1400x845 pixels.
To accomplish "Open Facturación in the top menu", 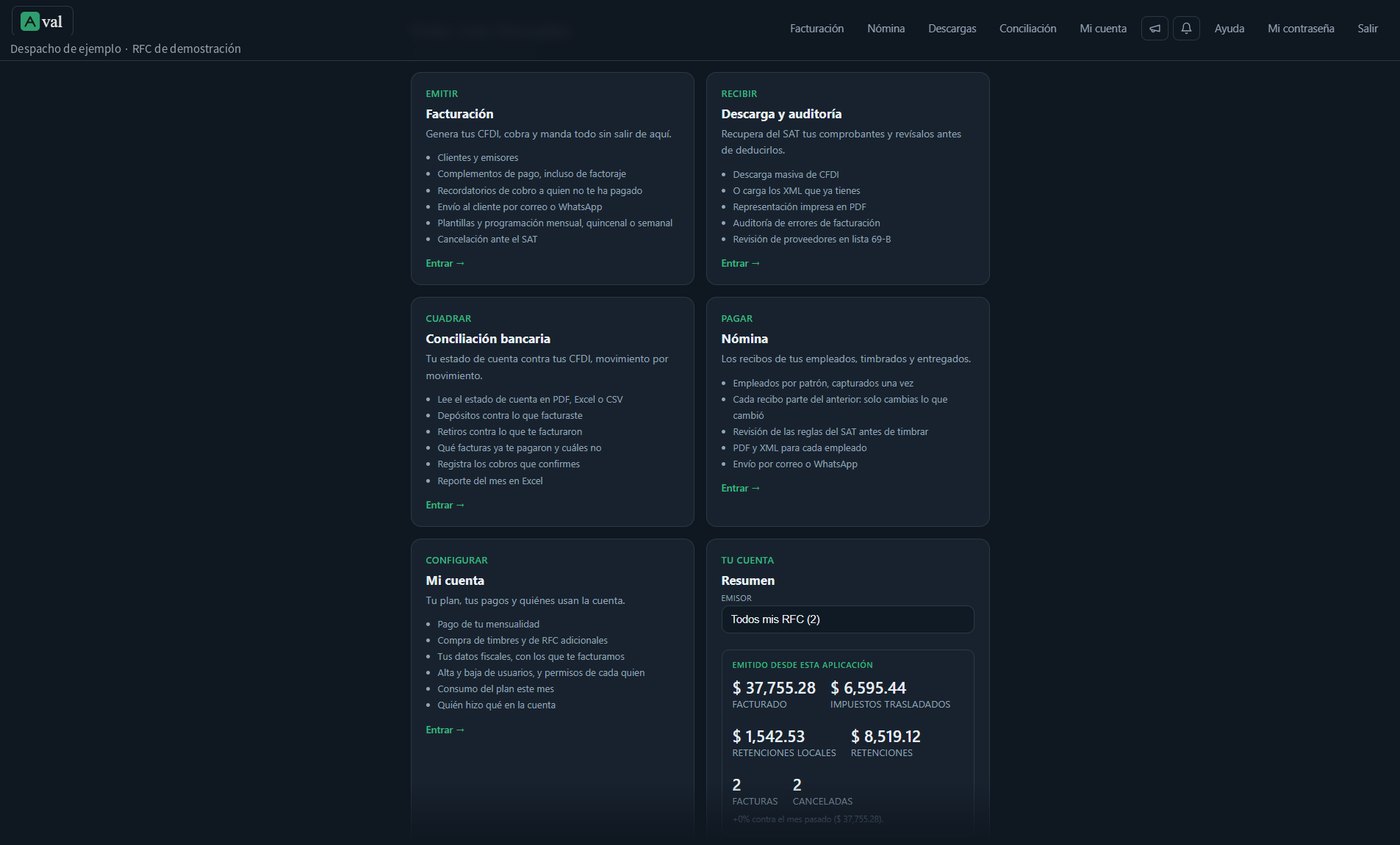I will (817, 29).
